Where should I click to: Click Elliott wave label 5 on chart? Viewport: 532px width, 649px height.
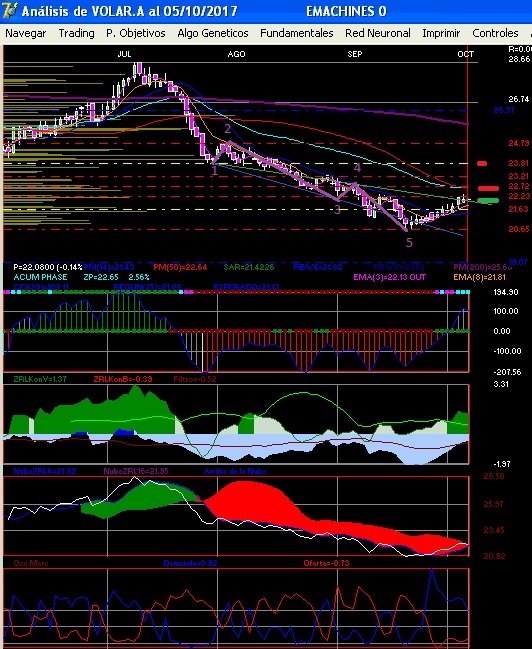point(409,243)
